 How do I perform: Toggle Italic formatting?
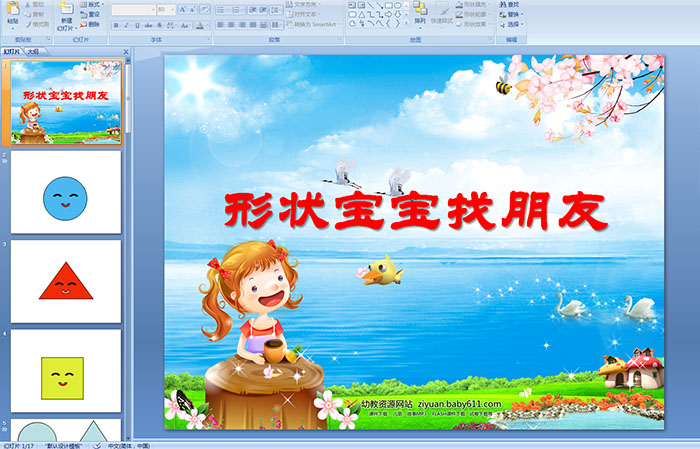126,25
